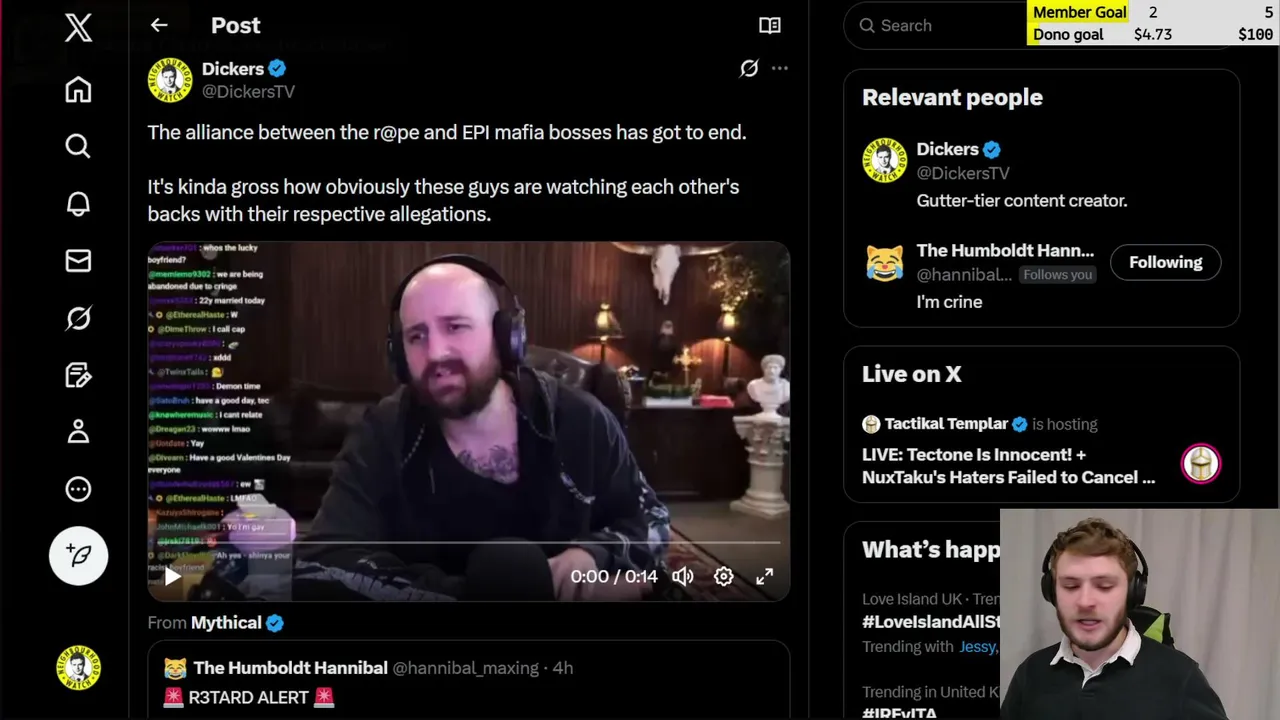Screen dimensions: 1280x720
Task: Click in the Search input field
Action: click(935, 26)
